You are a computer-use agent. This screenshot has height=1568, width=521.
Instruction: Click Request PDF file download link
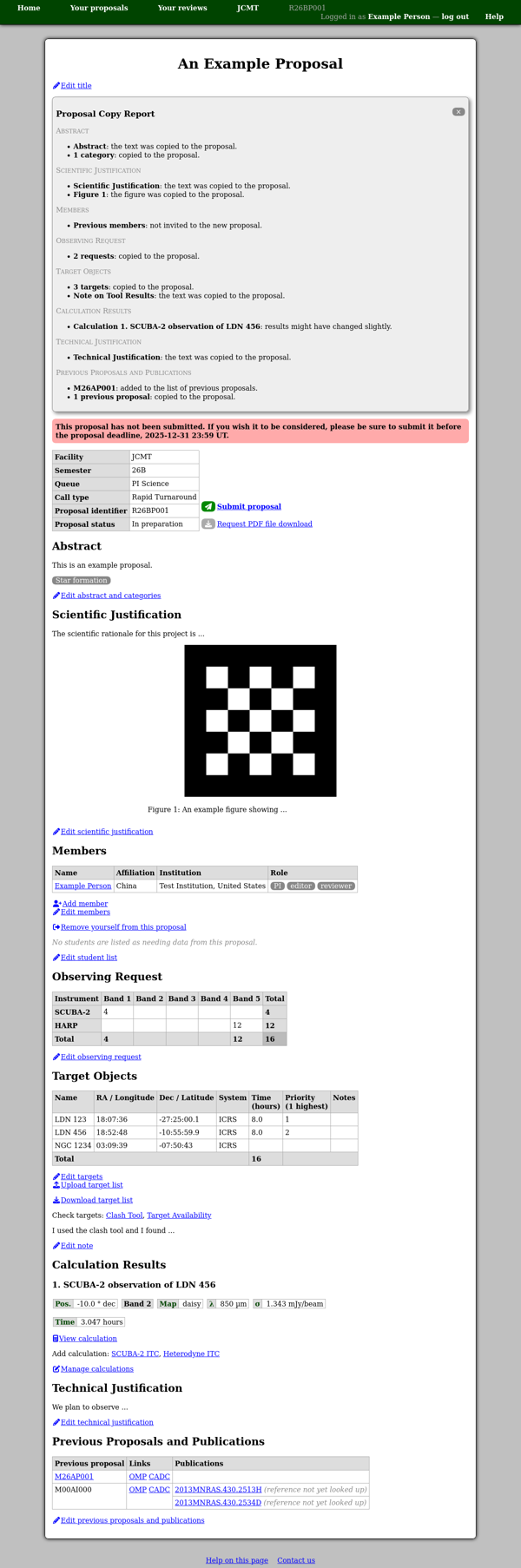[265, 524]
